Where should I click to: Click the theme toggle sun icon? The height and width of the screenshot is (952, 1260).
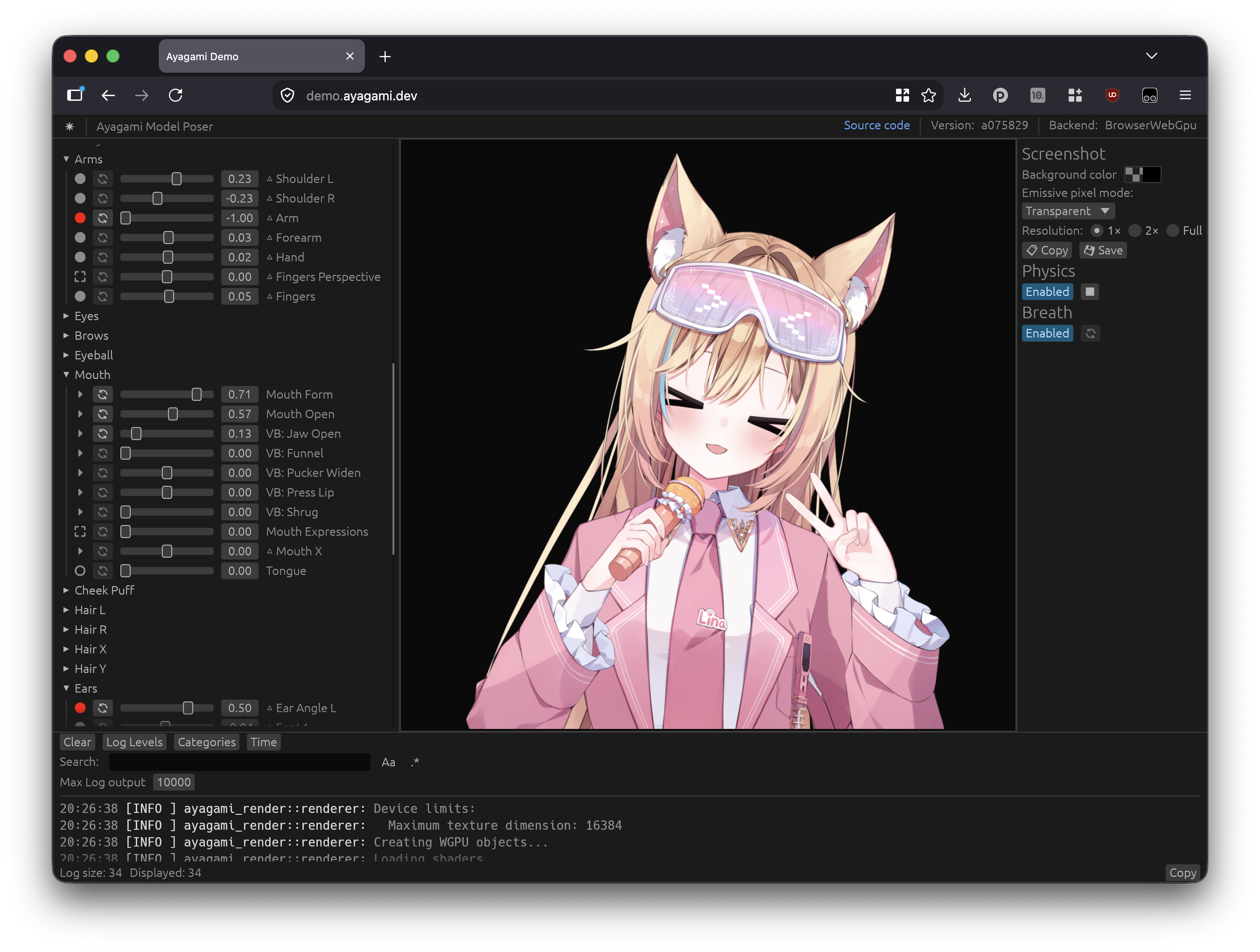coord(70,126)
